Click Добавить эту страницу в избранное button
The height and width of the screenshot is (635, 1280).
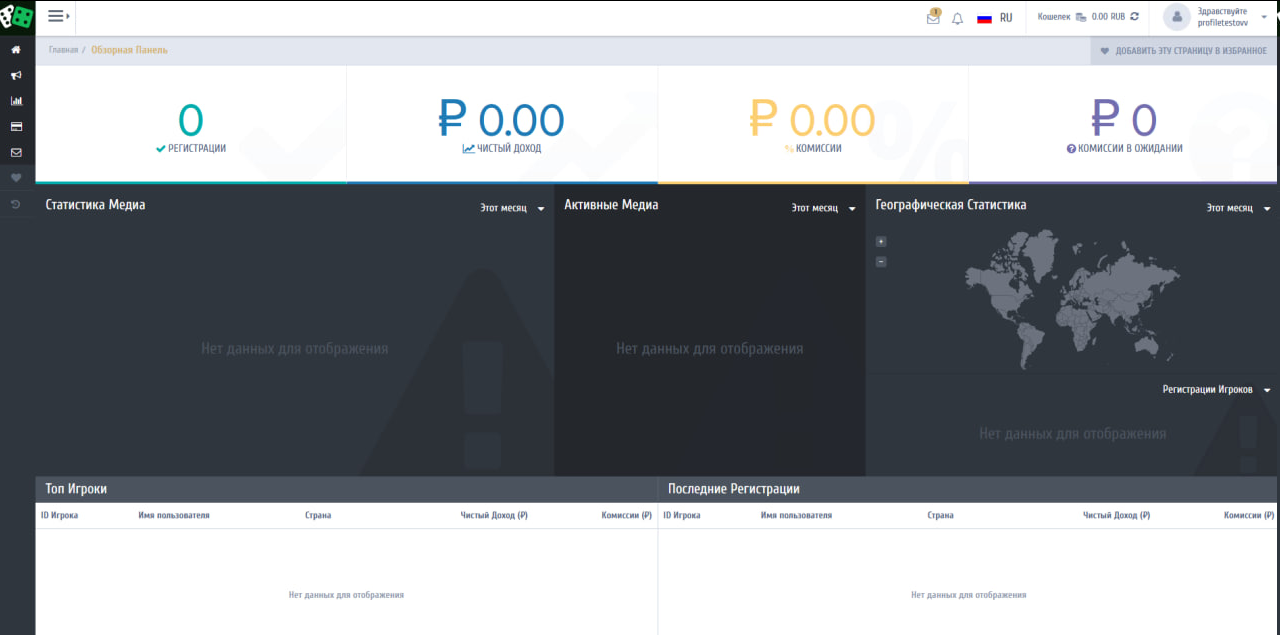pos(1183,51)
